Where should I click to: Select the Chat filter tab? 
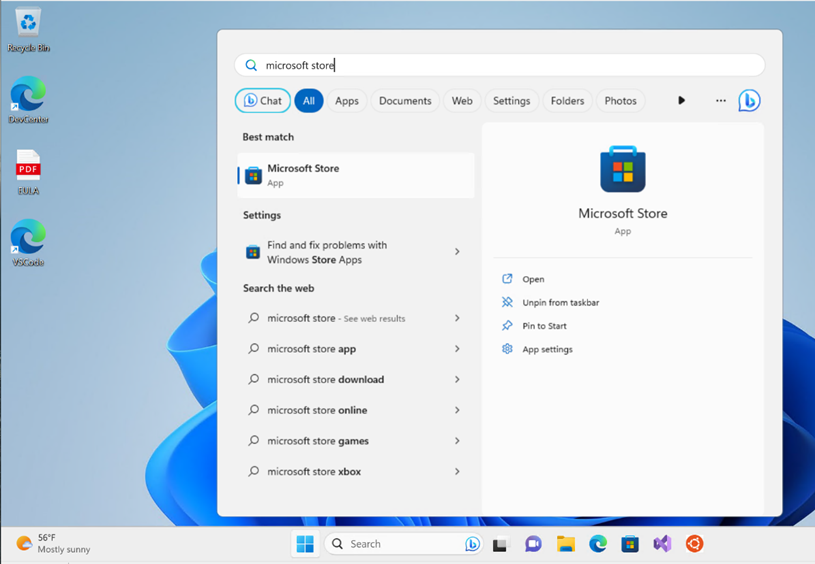(263, 101)
